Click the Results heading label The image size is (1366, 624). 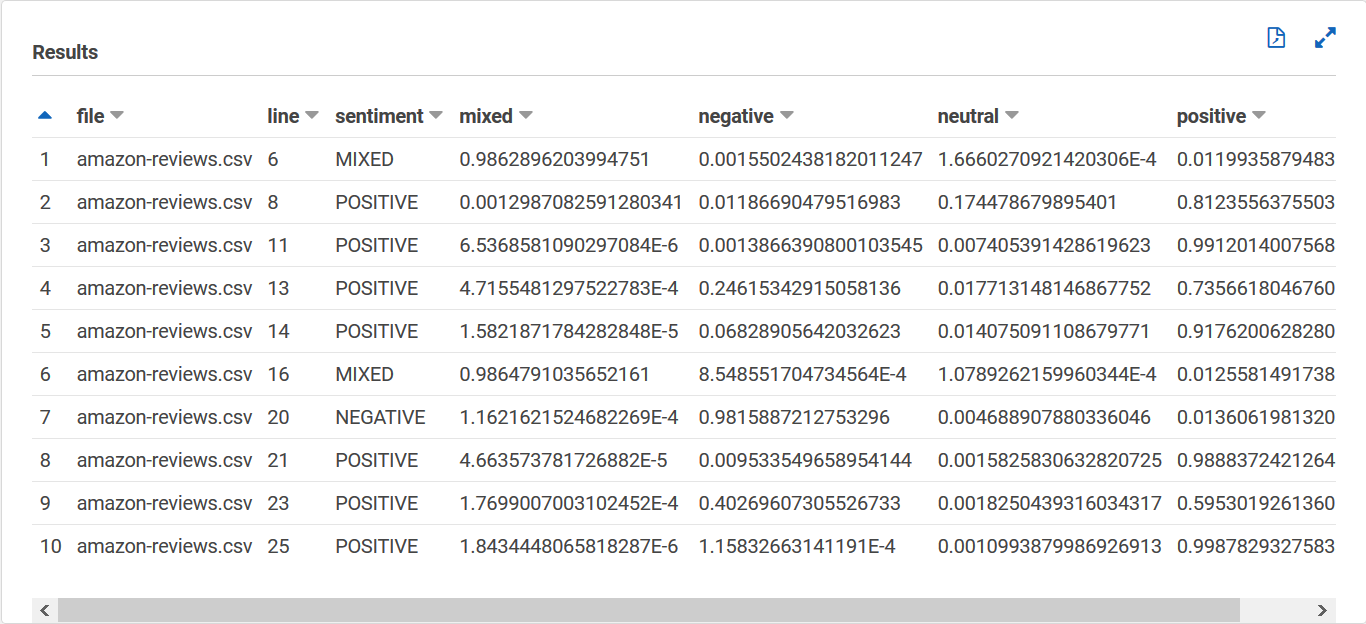(x=64, y=52)
